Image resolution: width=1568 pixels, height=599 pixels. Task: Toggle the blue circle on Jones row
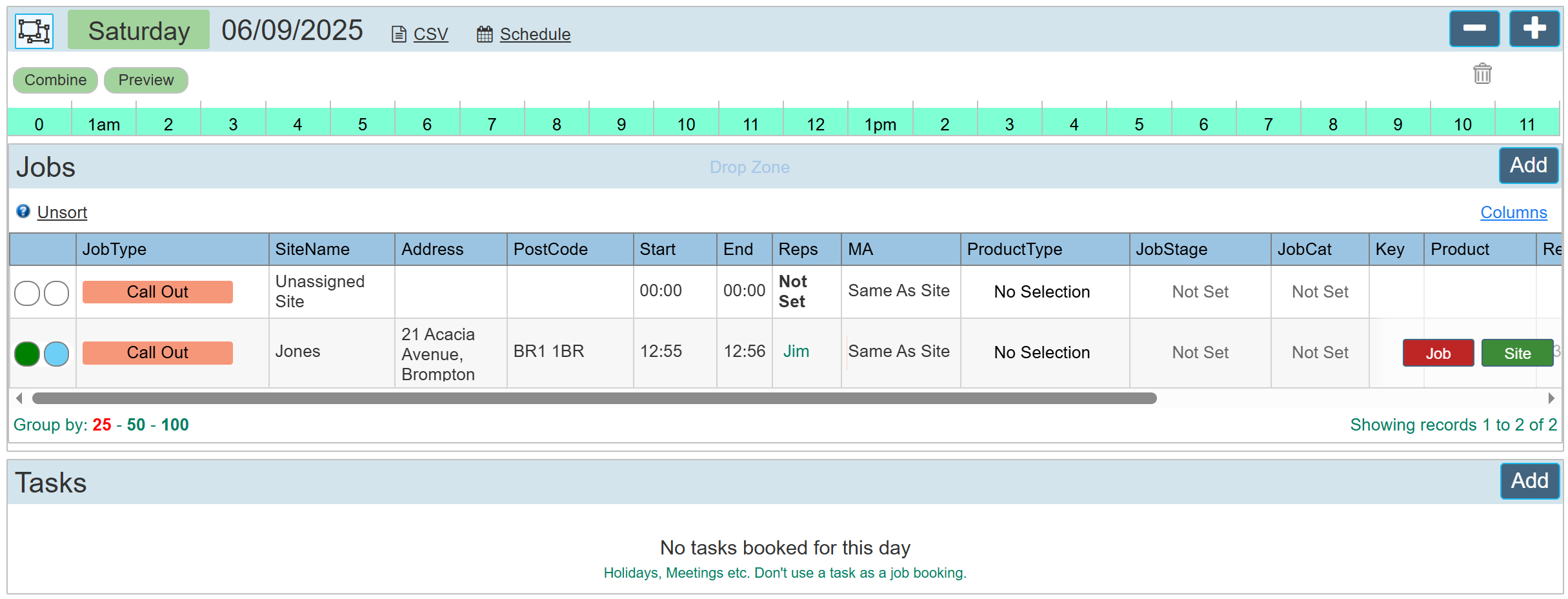[57, 354]
